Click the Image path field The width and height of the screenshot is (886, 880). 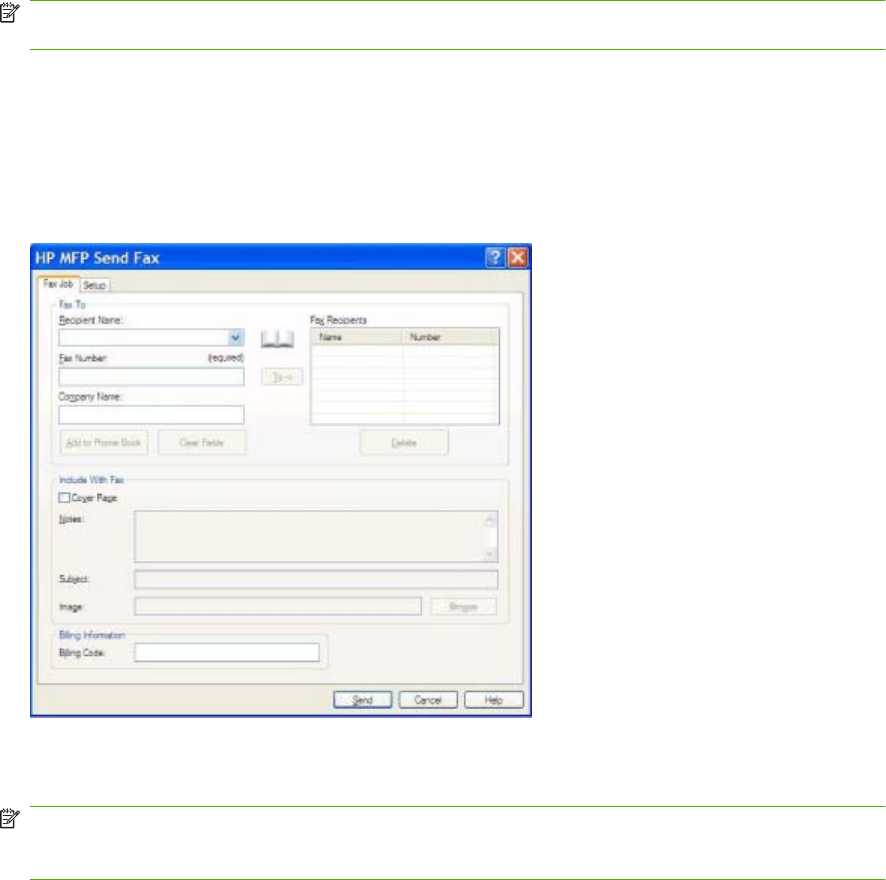[278, 606]
